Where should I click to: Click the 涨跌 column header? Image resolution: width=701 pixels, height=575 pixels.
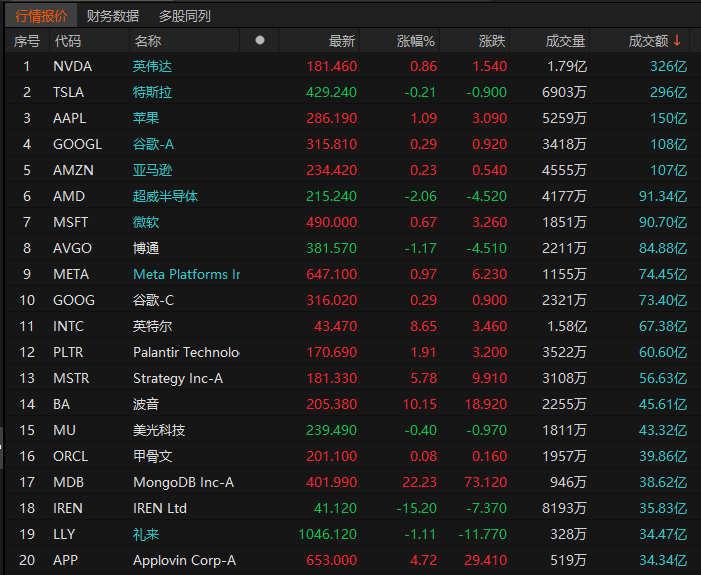click(492, 41)
